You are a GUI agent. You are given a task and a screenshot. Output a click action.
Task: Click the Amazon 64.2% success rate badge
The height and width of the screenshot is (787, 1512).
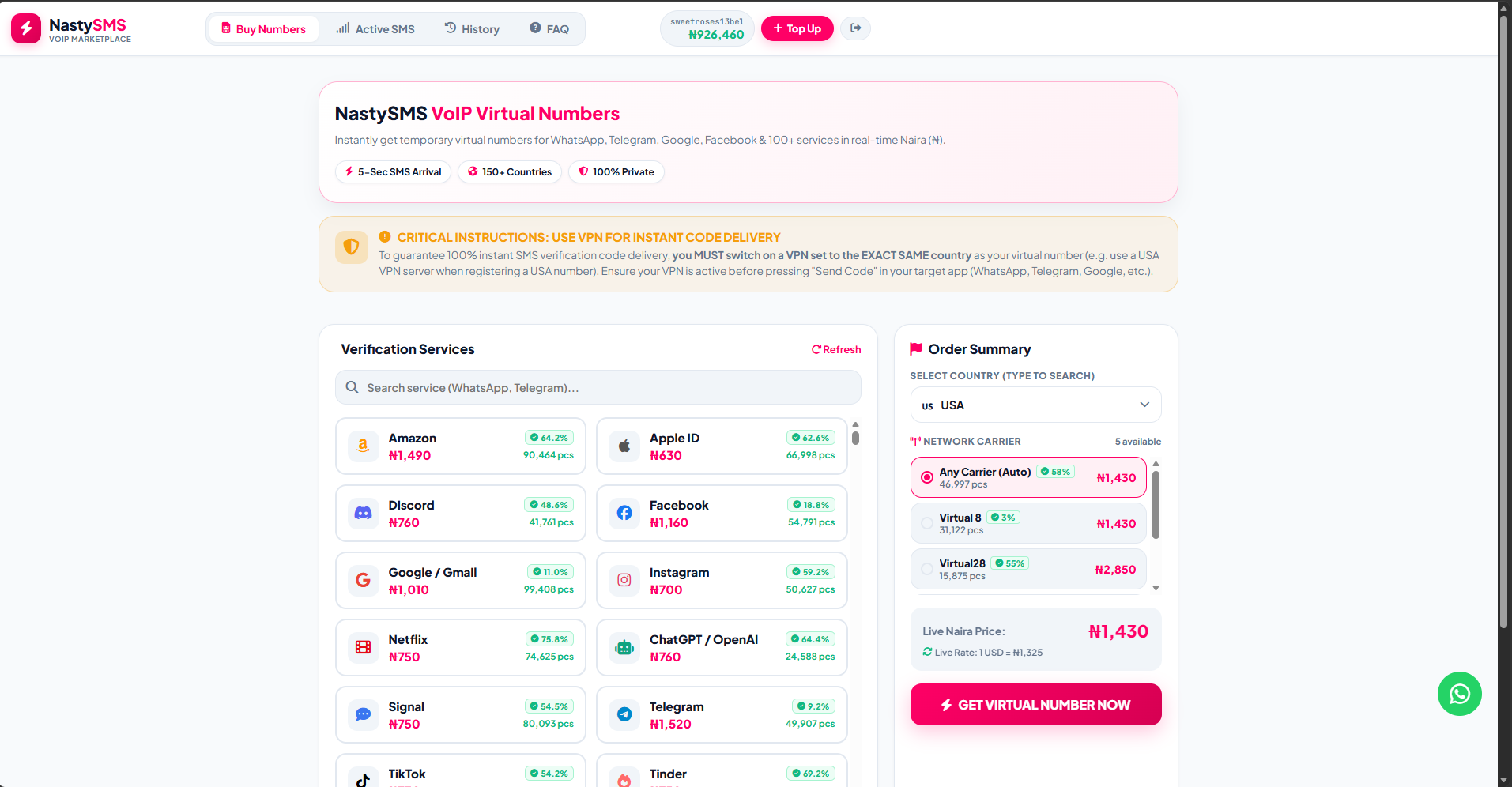tap(549, 438)
